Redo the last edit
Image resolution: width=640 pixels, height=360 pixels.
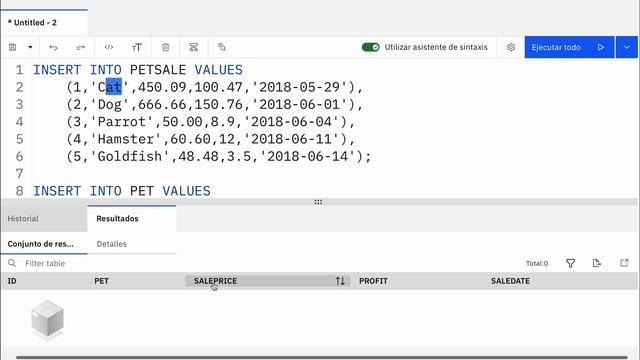81,47
